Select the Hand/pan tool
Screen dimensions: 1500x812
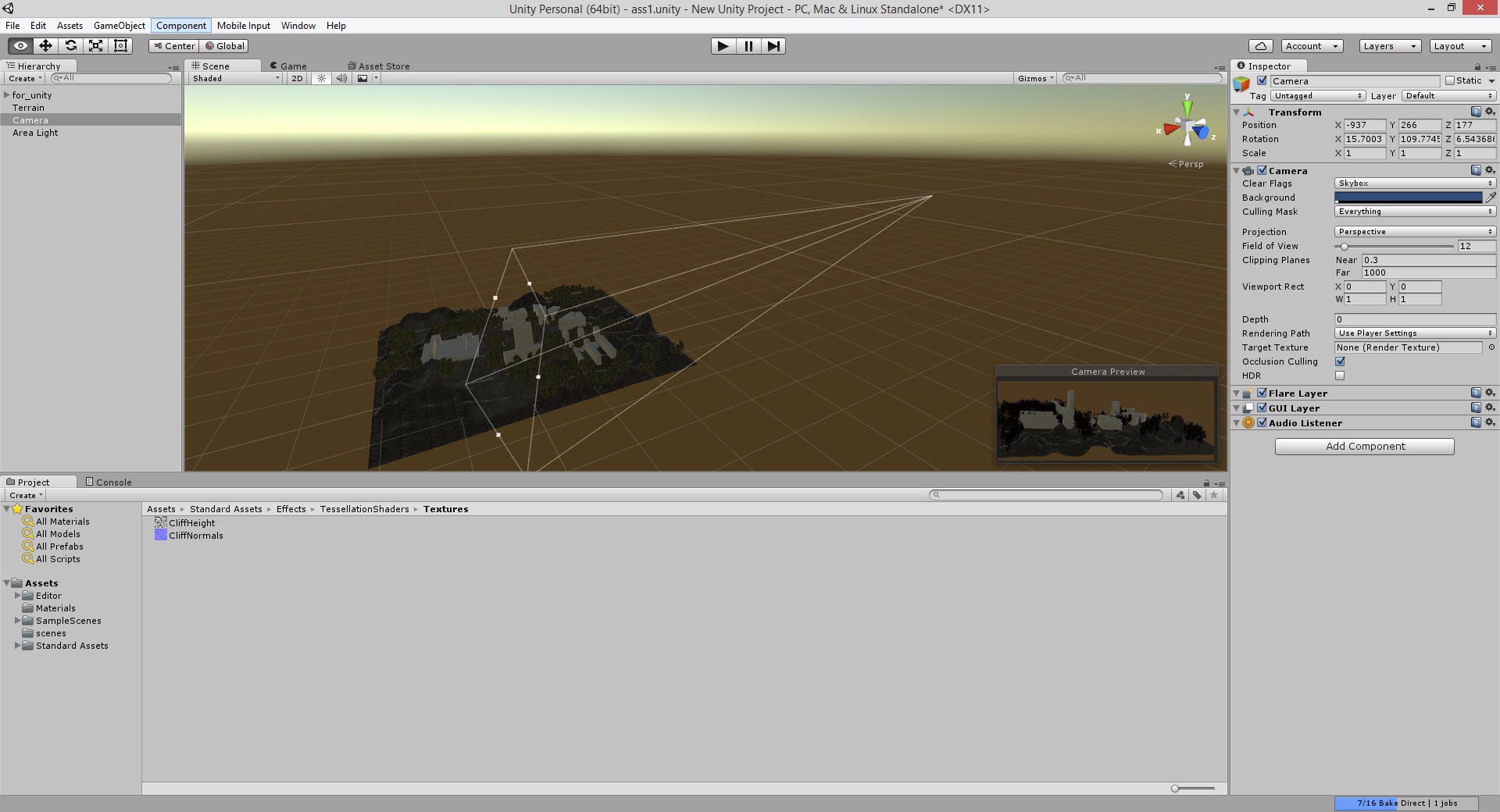20,45
